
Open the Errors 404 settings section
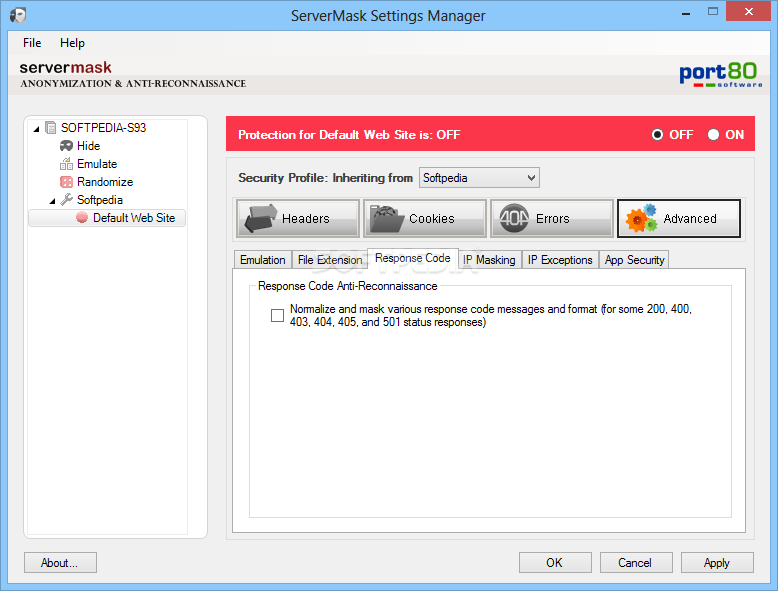pos(552,218)
